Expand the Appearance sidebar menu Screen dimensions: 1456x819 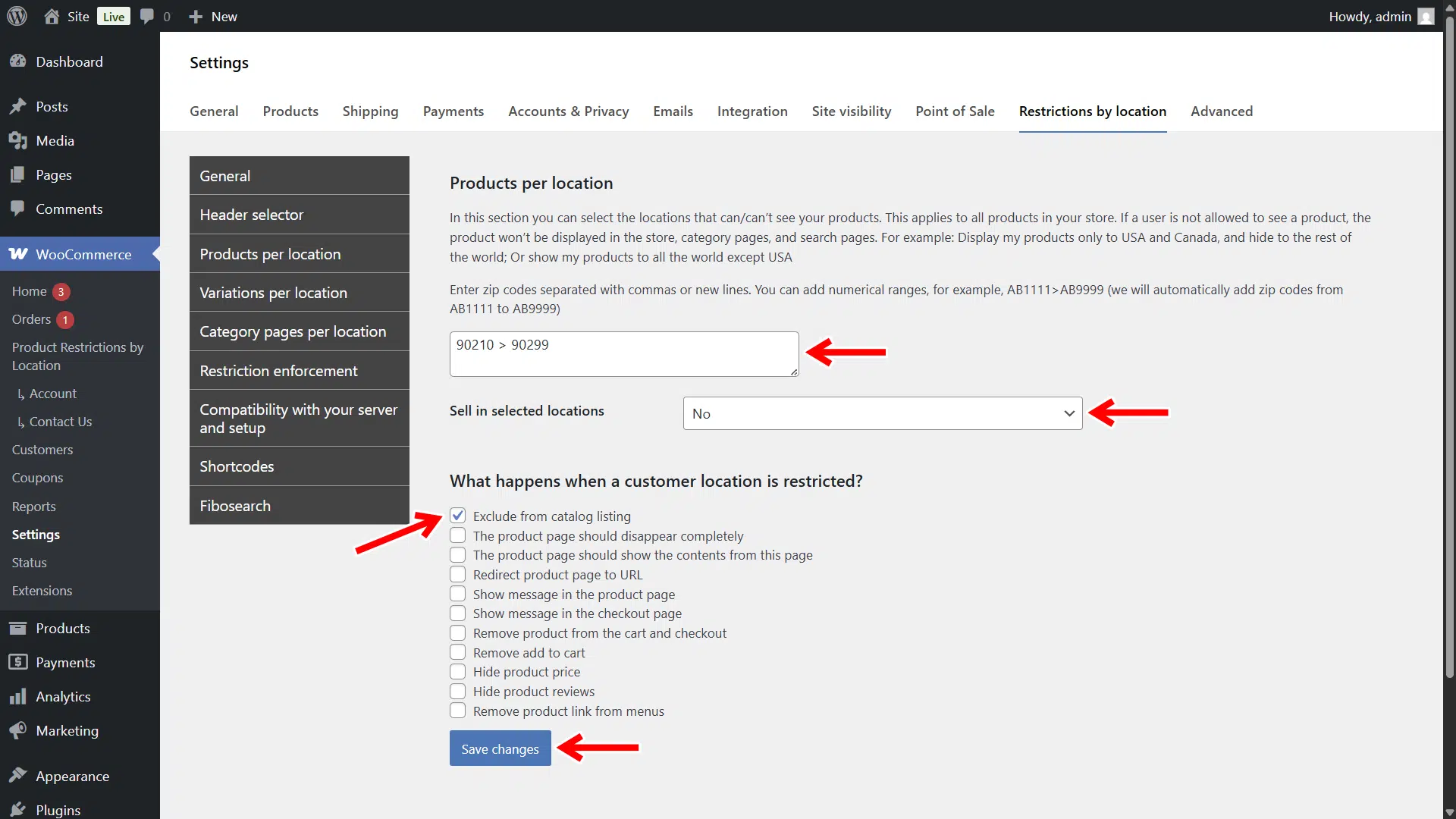click(72, 776)
